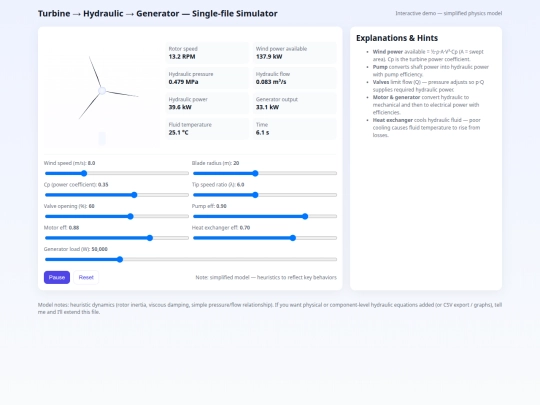Click the Blade radius slider thumb
The image size is (540, 405).
(x=255, y=173)
